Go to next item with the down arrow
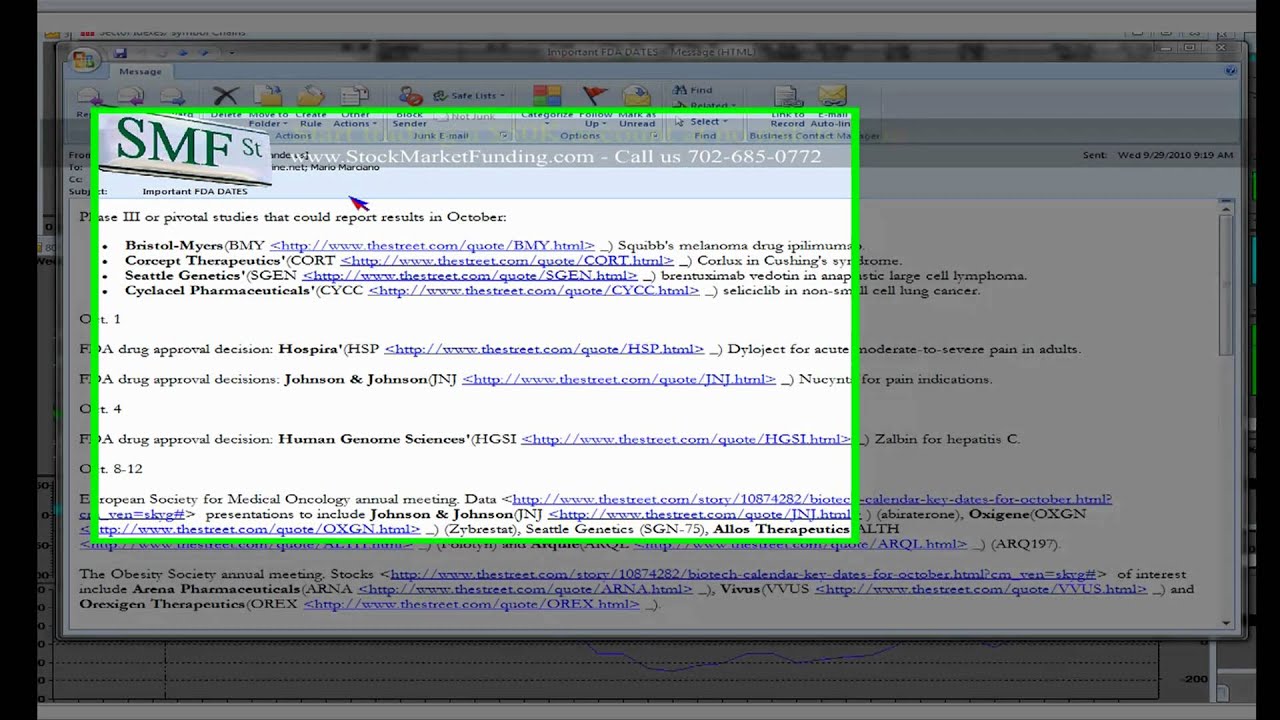The height and width of the screenshot is (720, 1280). click(204, 52)
